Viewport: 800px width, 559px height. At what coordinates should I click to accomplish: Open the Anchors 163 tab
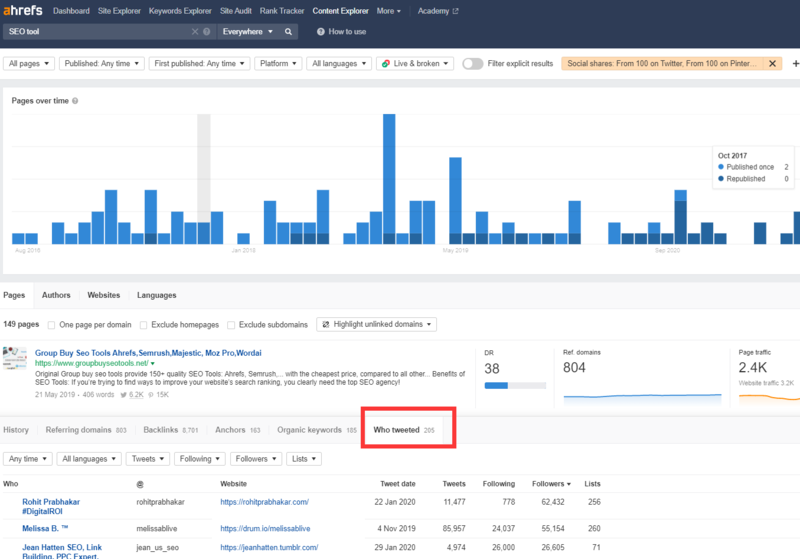pyautogui.click(x=238, y=430)
